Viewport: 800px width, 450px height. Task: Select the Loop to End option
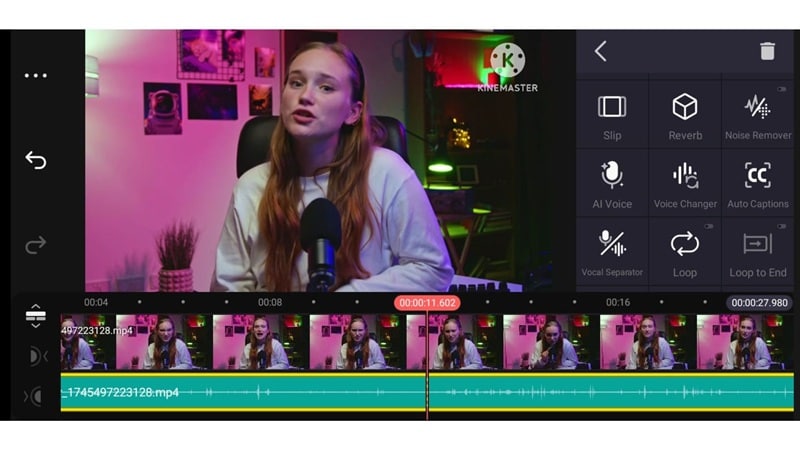758,253
